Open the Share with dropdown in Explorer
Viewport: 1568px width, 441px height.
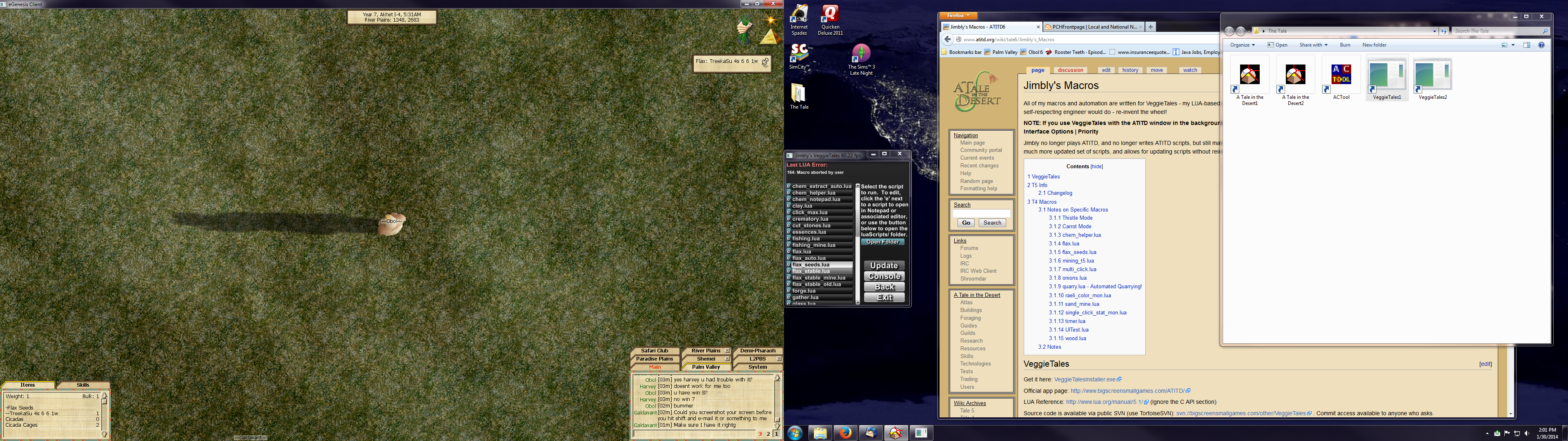click(1313, 45)
